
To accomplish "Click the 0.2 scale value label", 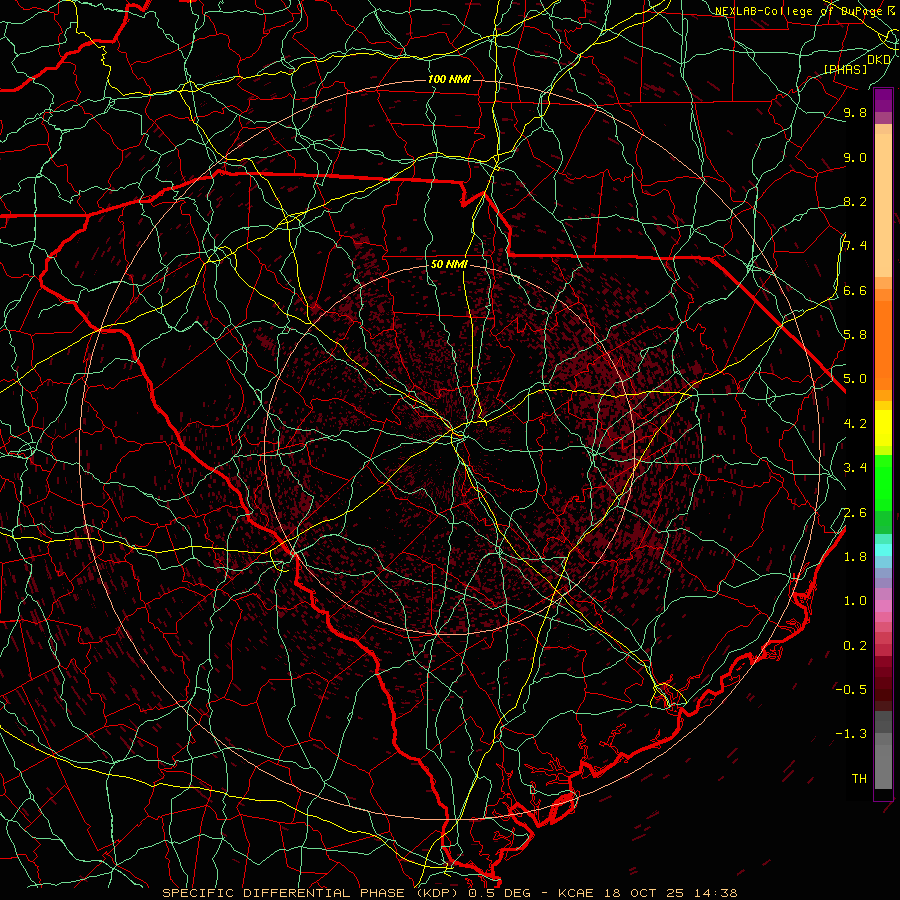I will coord(855,646).
